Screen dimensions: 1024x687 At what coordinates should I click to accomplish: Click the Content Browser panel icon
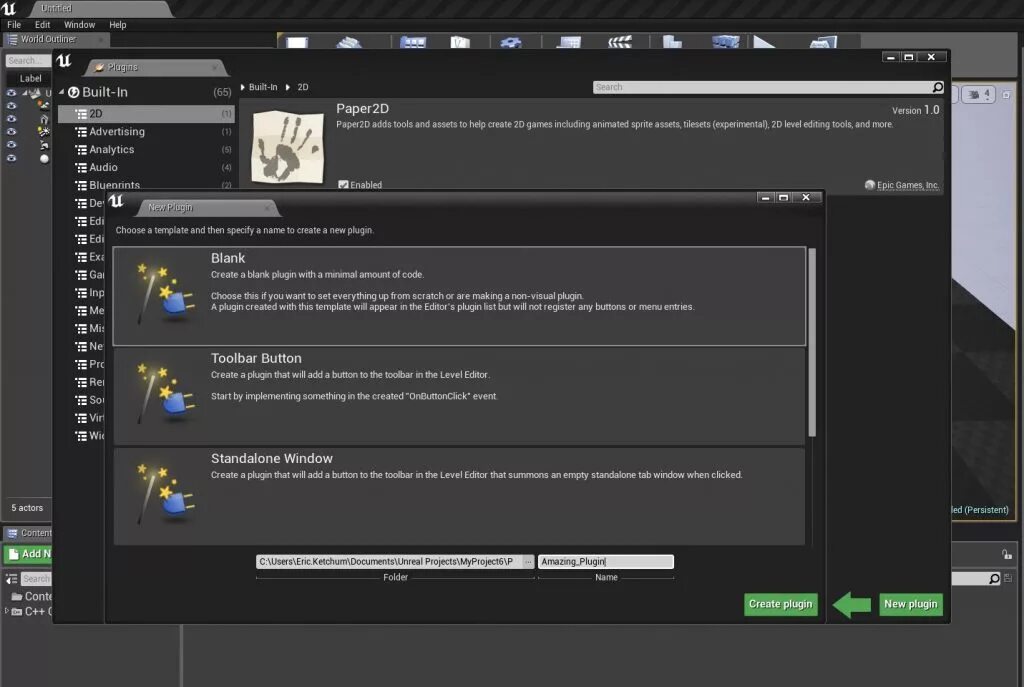12,533
